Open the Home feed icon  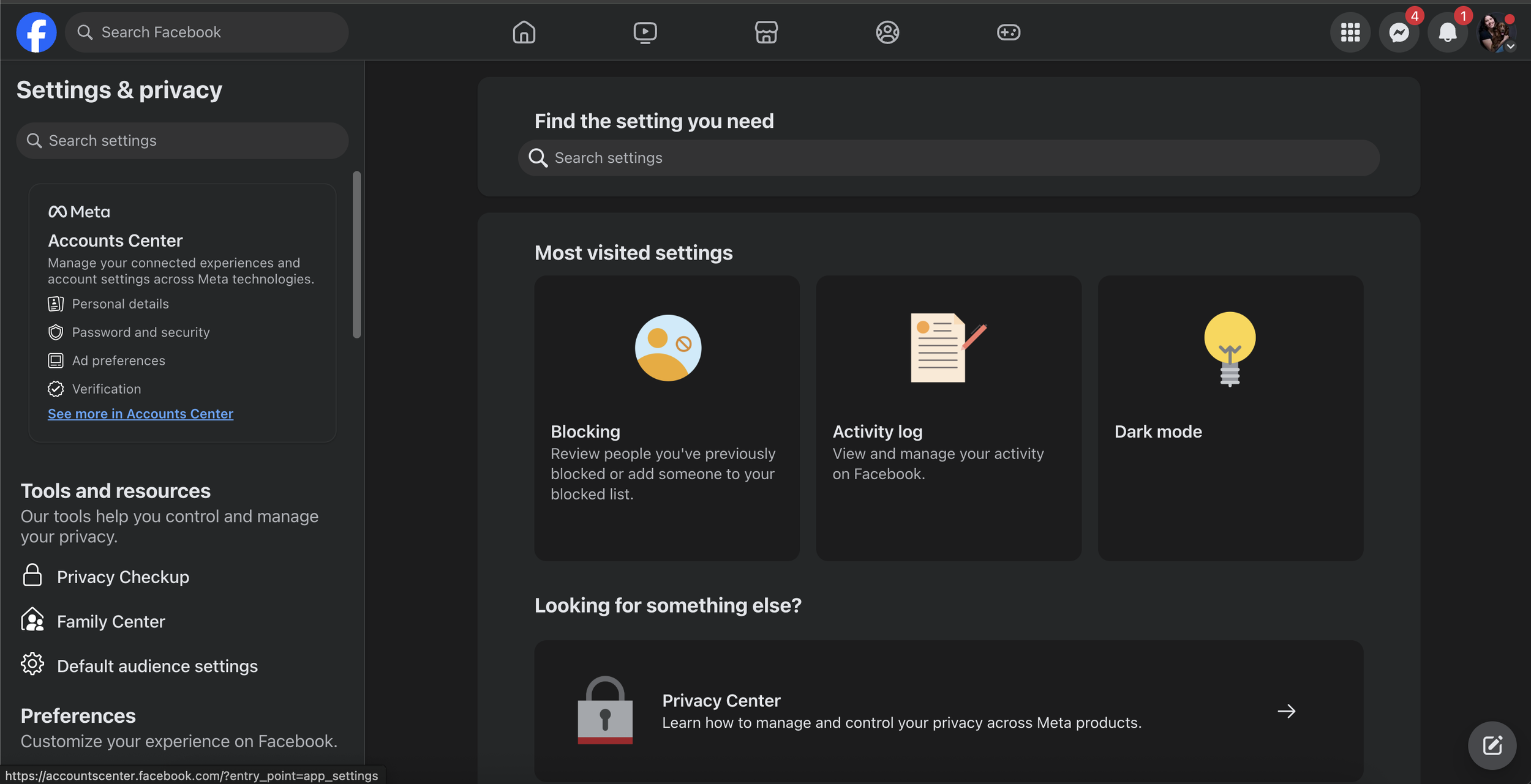point(523,32)
